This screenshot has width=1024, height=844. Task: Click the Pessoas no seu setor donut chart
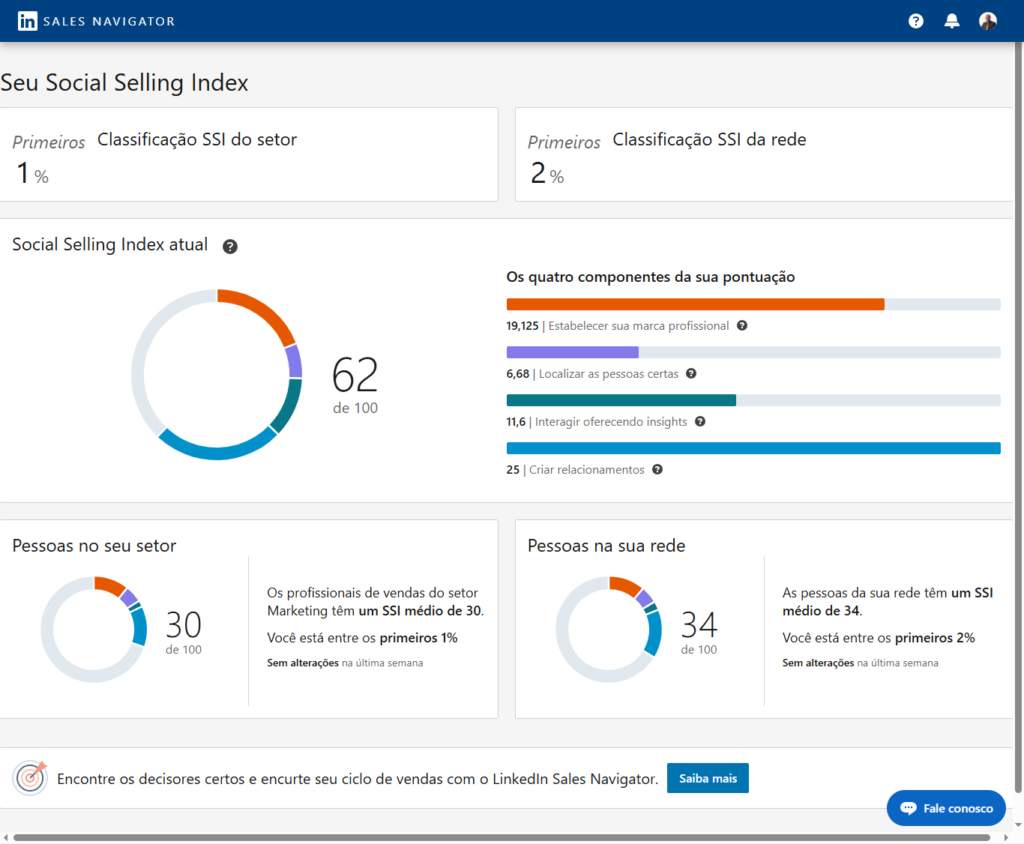click(94, 629)
